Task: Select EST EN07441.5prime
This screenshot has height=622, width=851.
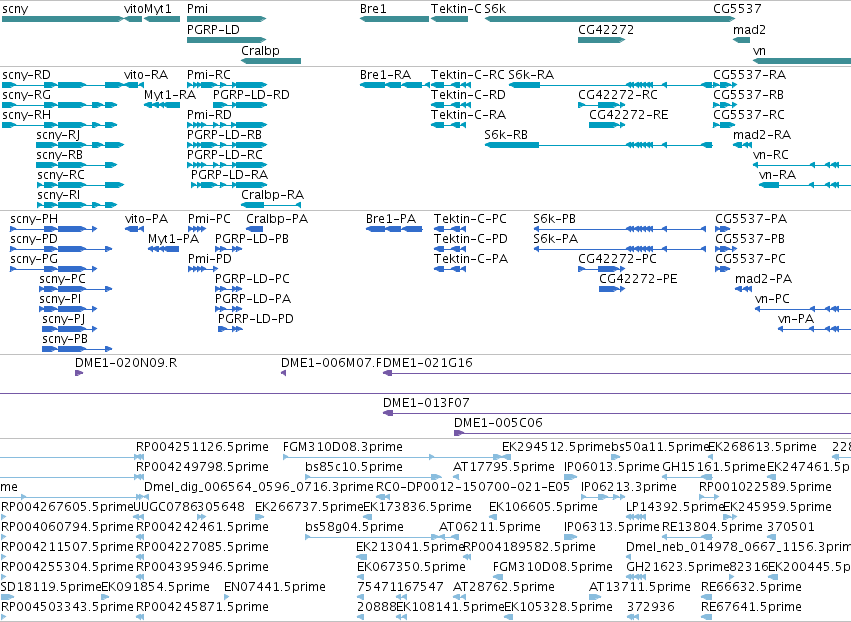Action: pyautogui.click(x=275, y=587)
